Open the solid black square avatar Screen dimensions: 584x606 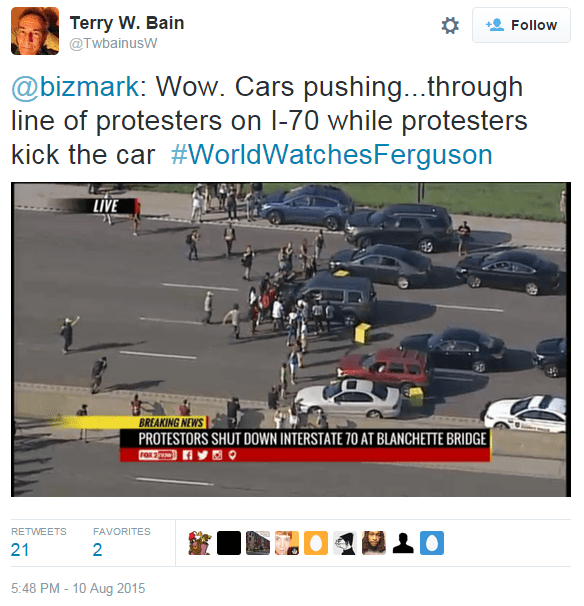[x=229, y=543]
